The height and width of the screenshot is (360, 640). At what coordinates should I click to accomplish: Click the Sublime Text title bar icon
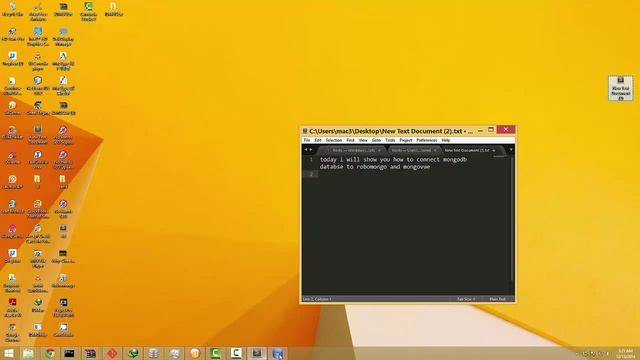click(304, 131)
